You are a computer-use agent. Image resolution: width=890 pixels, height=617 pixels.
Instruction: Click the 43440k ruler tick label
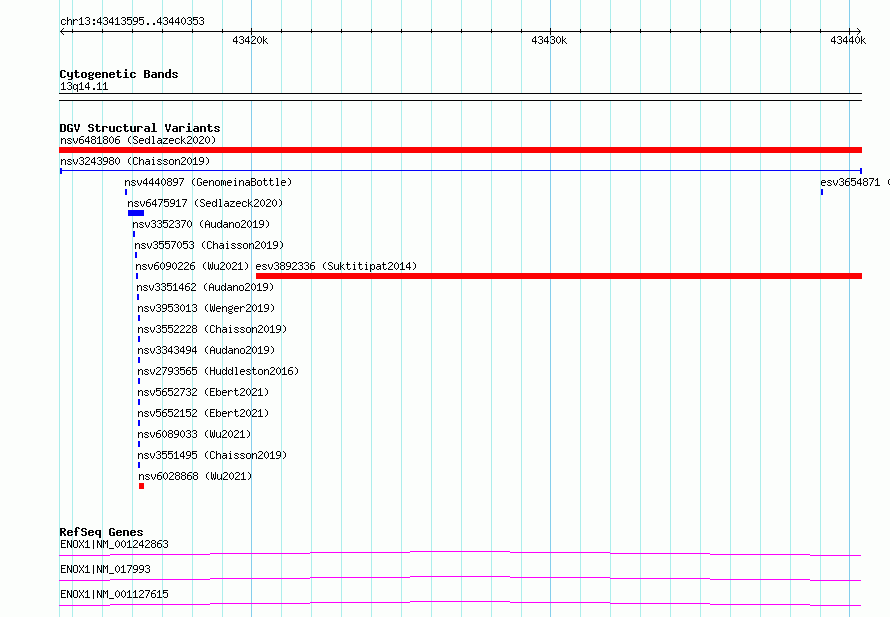tap(848, 40)
